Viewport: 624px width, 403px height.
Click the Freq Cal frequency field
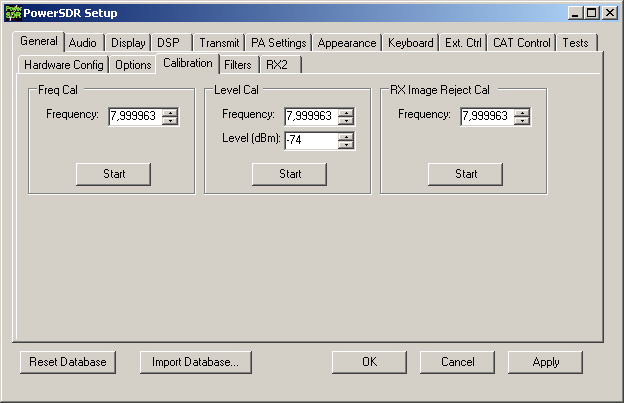coord(135,116)
